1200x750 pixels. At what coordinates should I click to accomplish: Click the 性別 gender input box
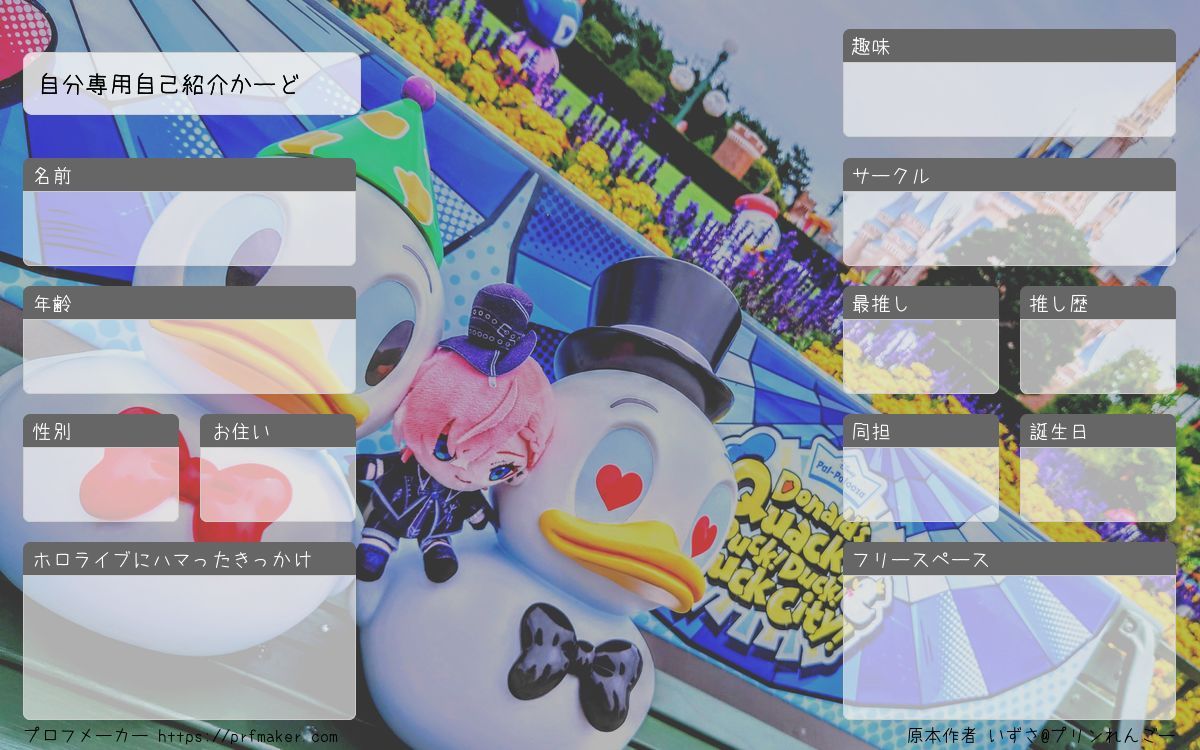pyautogui.click(x=101, y=484)
